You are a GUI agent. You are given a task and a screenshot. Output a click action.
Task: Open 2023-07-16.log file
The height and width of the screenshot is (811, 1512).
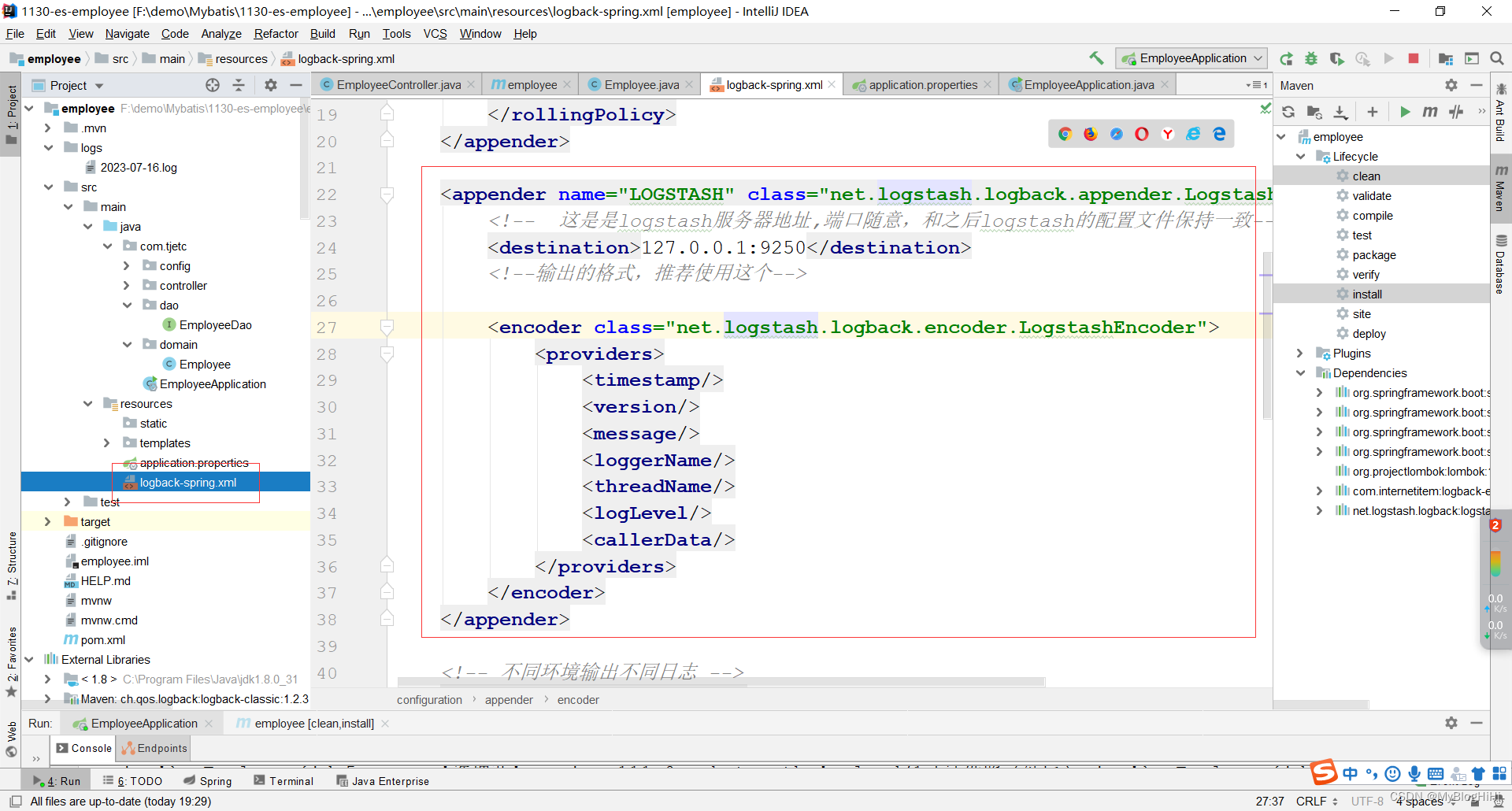[x=139, y=168]
